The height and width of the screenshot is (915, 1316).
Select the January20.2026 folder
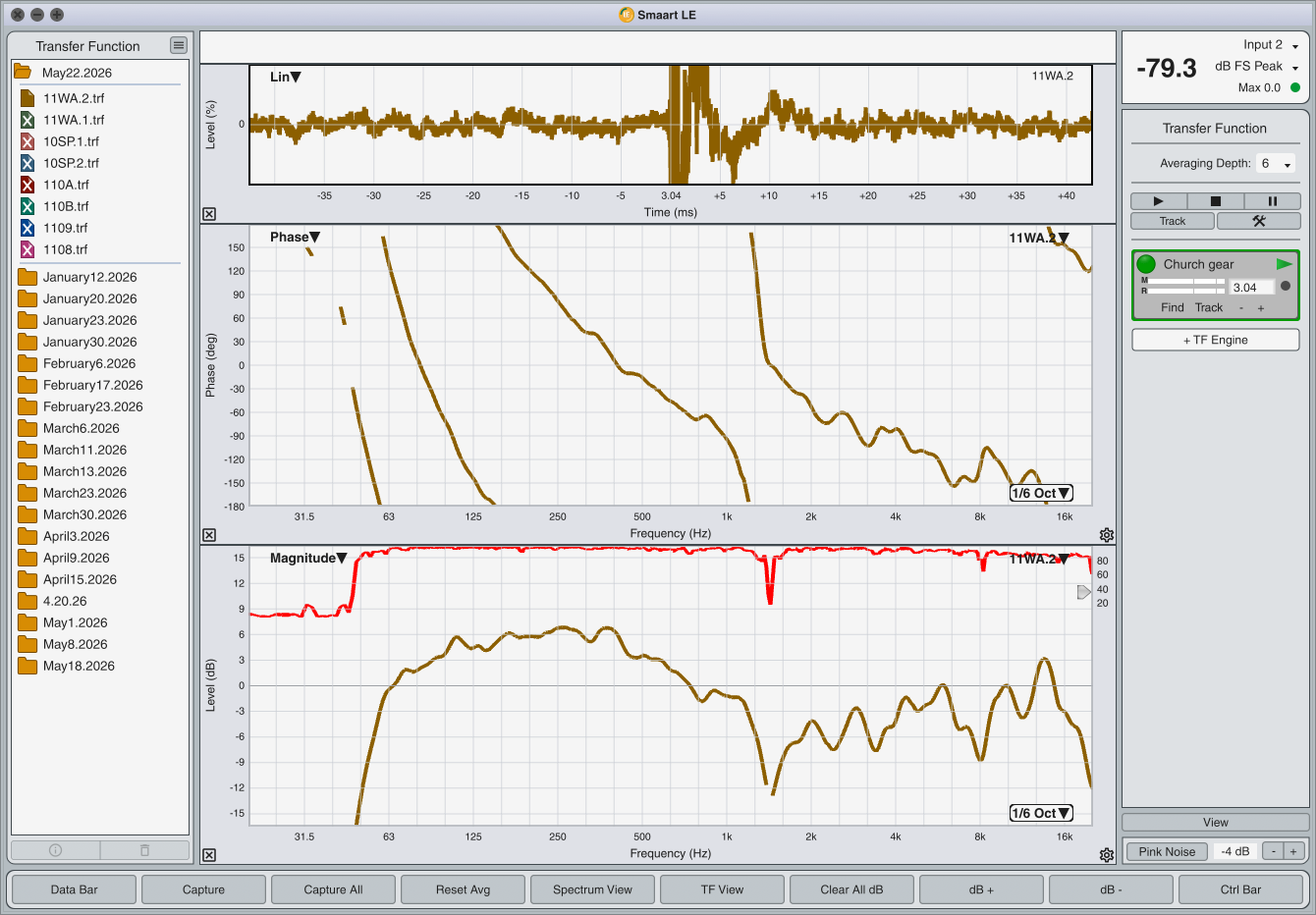89,298
